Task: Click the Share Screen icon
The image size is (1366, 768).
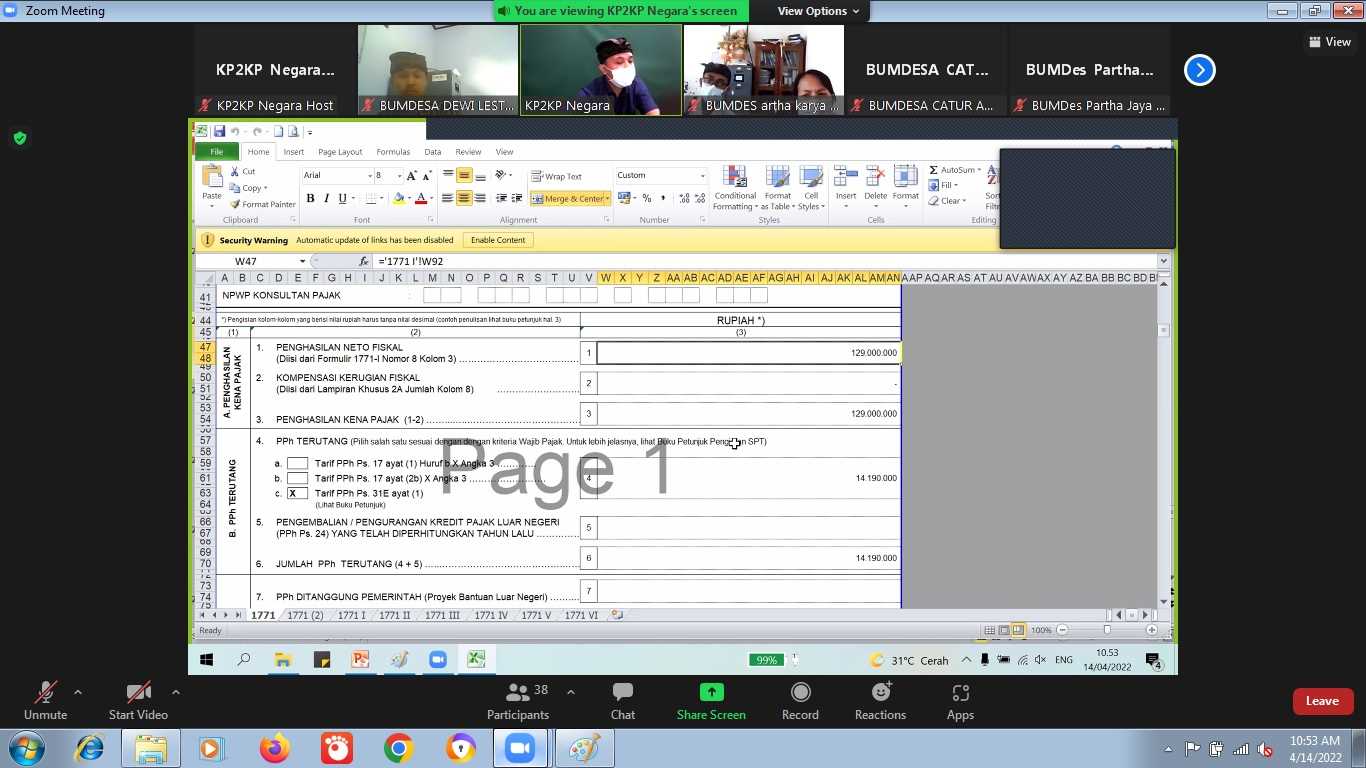Action: 711,692
